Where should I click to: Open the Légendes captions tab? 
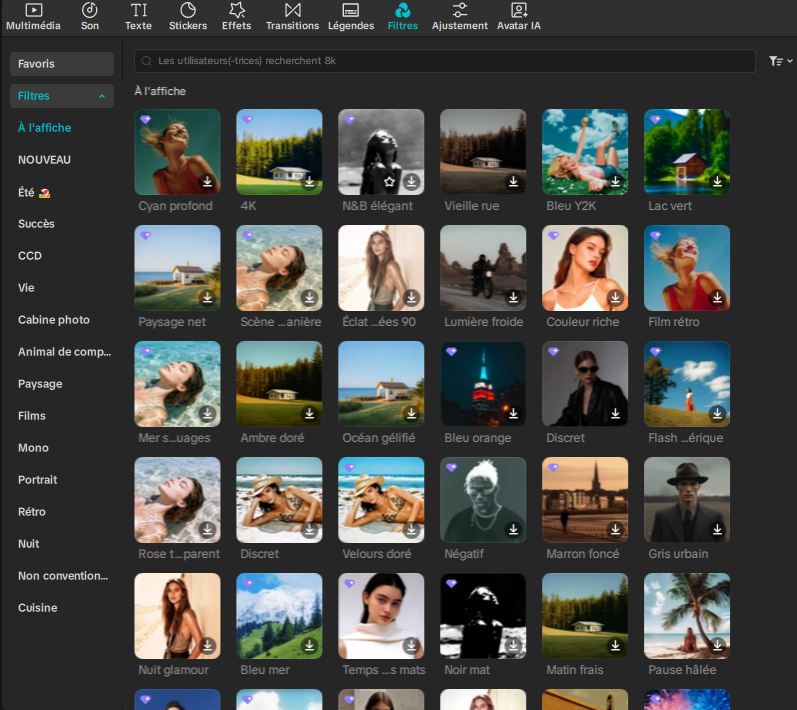(351, 17)
